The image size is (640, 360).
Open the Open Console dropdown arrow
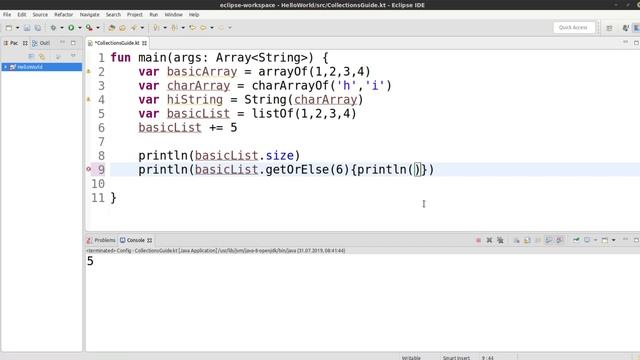[x=613, y=240]
